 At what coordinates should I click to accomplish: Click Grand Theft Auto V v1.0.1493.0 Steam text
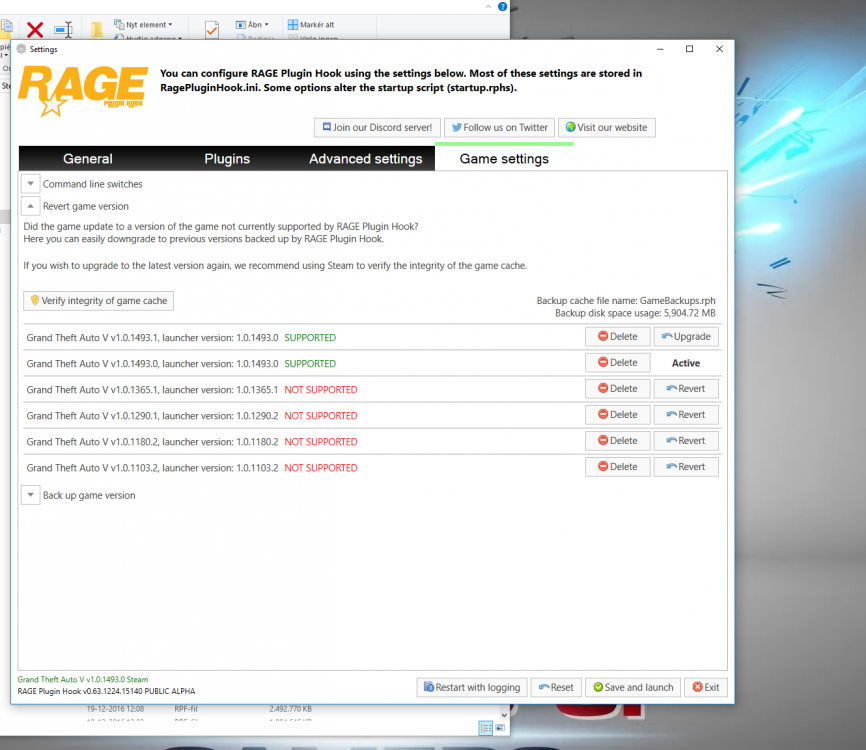tap(83, 680)
